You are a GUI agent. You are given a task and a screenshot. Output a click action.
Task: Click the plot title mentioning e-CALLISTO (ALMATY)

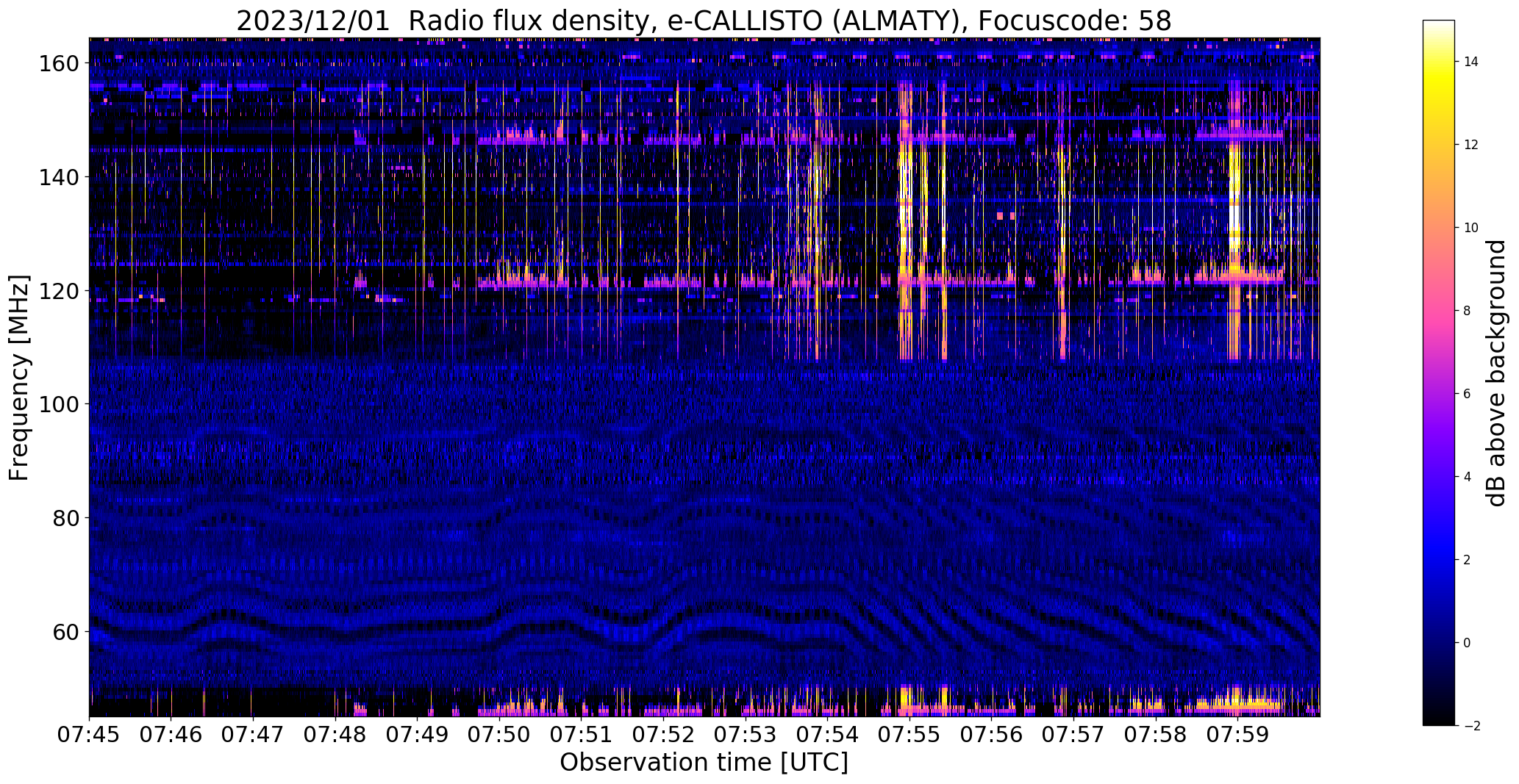coord(704,21)
